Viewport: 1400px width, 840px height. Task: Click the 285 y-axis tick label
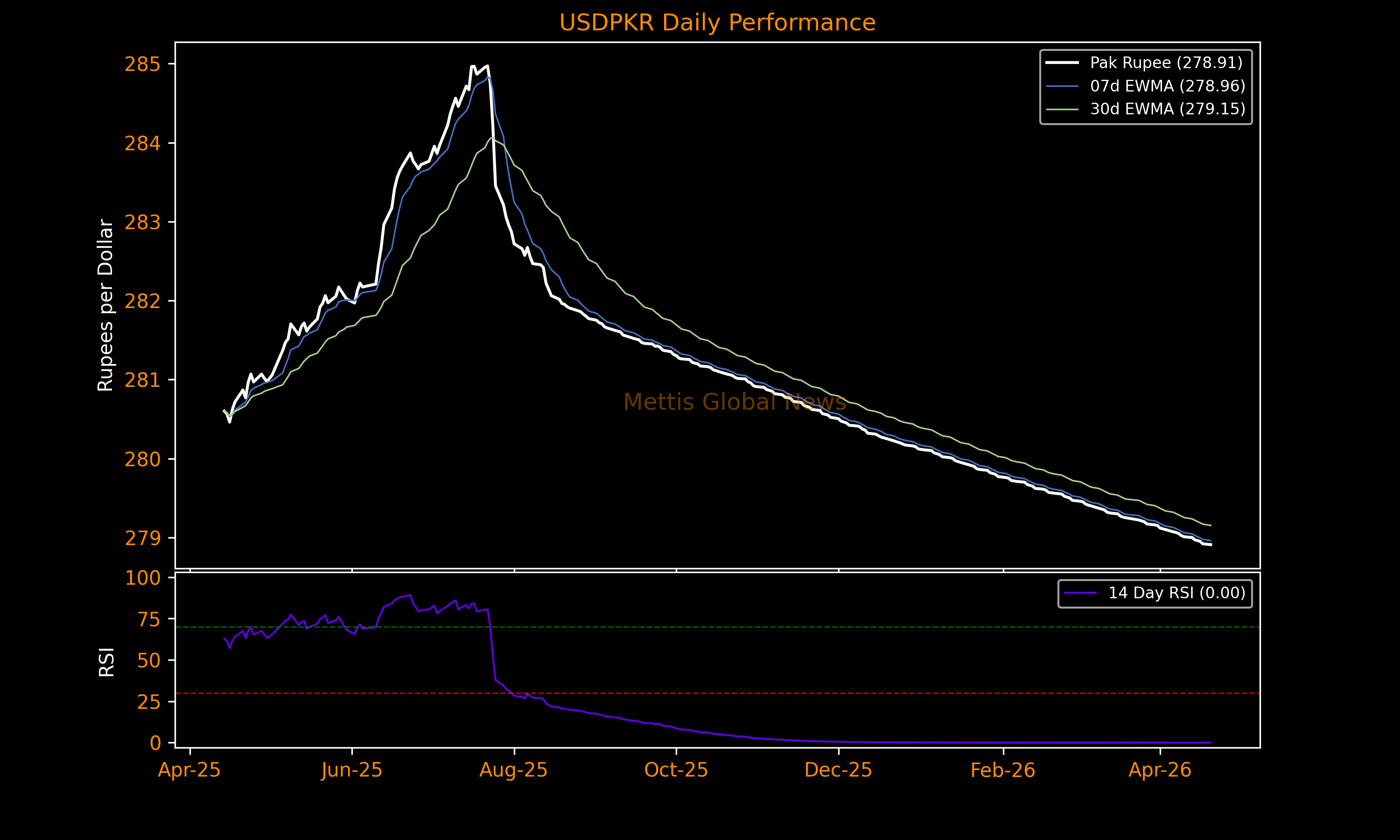[x=142, y=64]
